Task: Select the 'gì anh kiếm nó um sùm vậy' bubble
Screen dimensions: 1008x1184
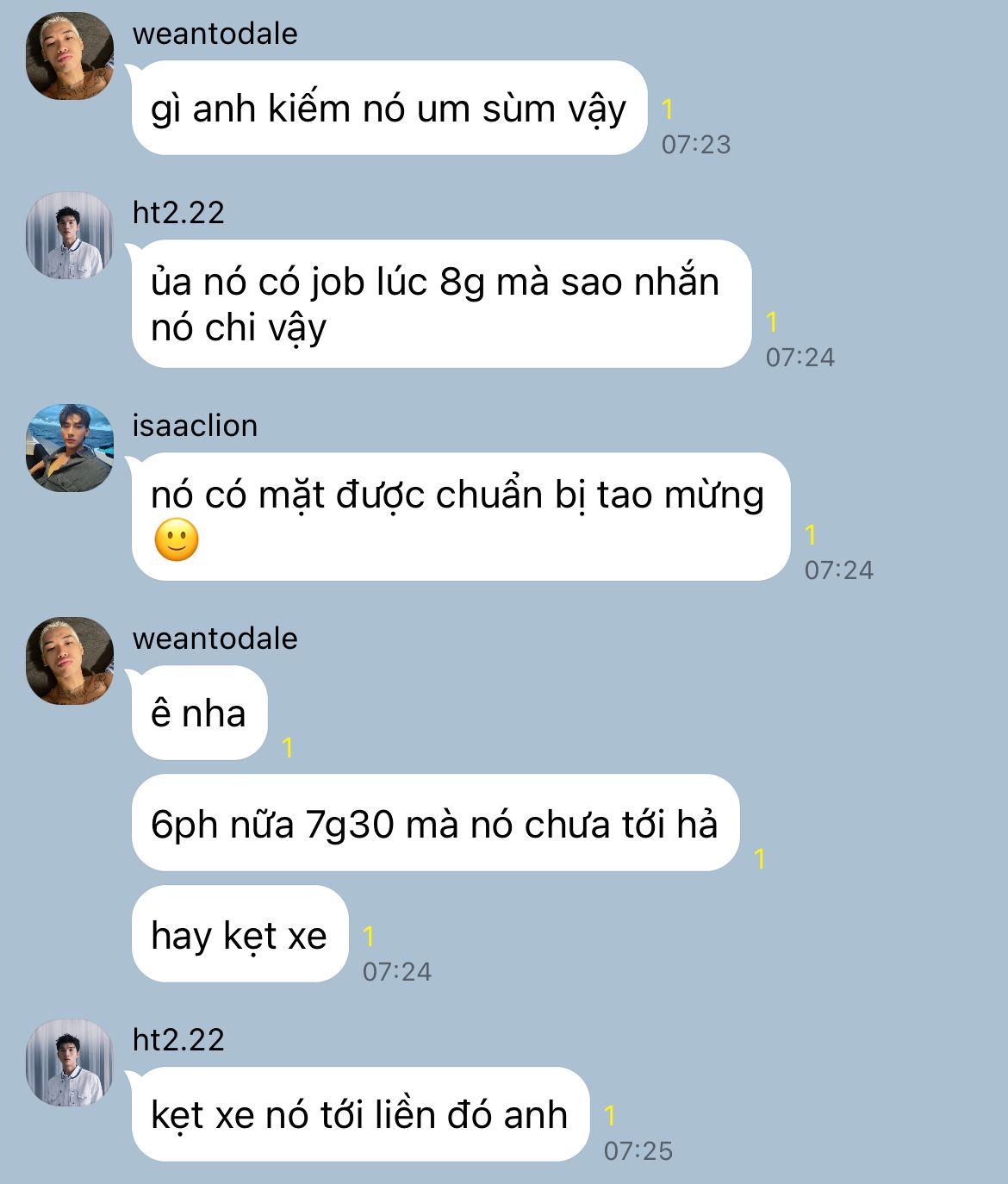Action: point(389,108)
